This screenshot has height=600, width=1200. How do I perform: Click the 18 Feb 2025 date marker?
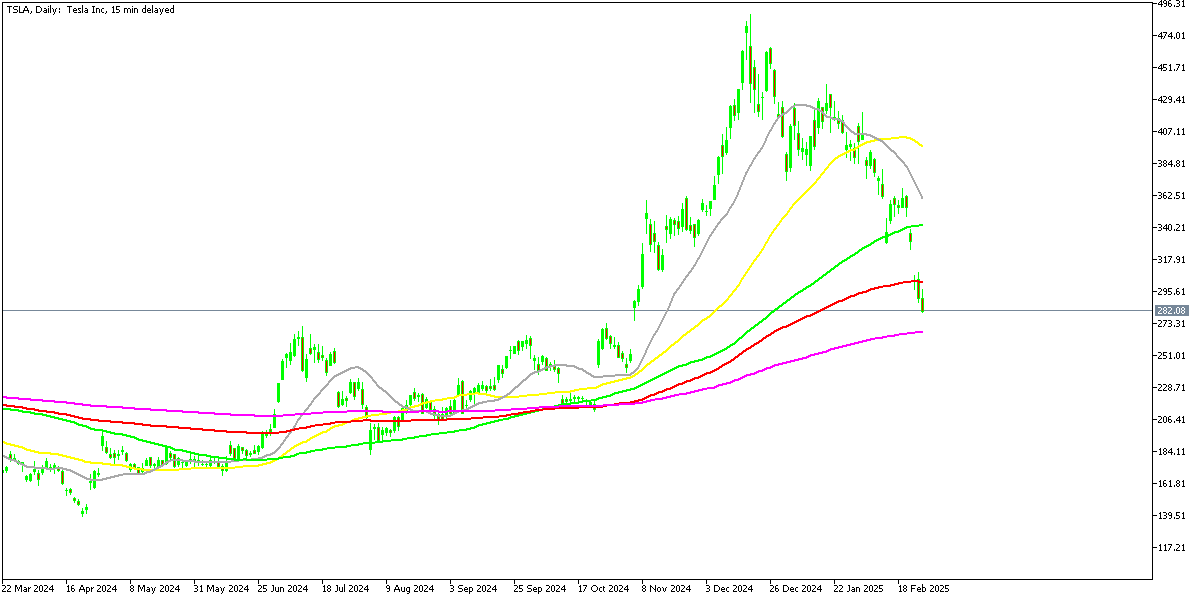923,589
